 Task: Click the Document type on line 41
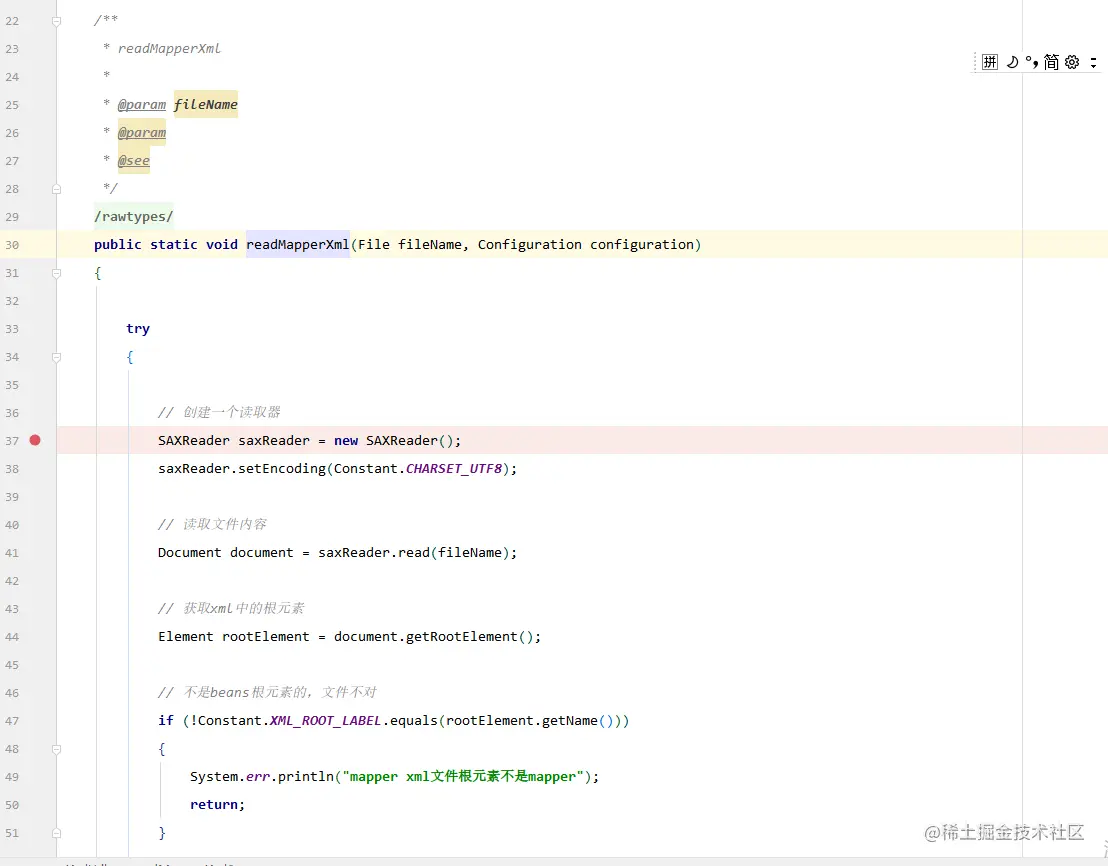(189, 552)
